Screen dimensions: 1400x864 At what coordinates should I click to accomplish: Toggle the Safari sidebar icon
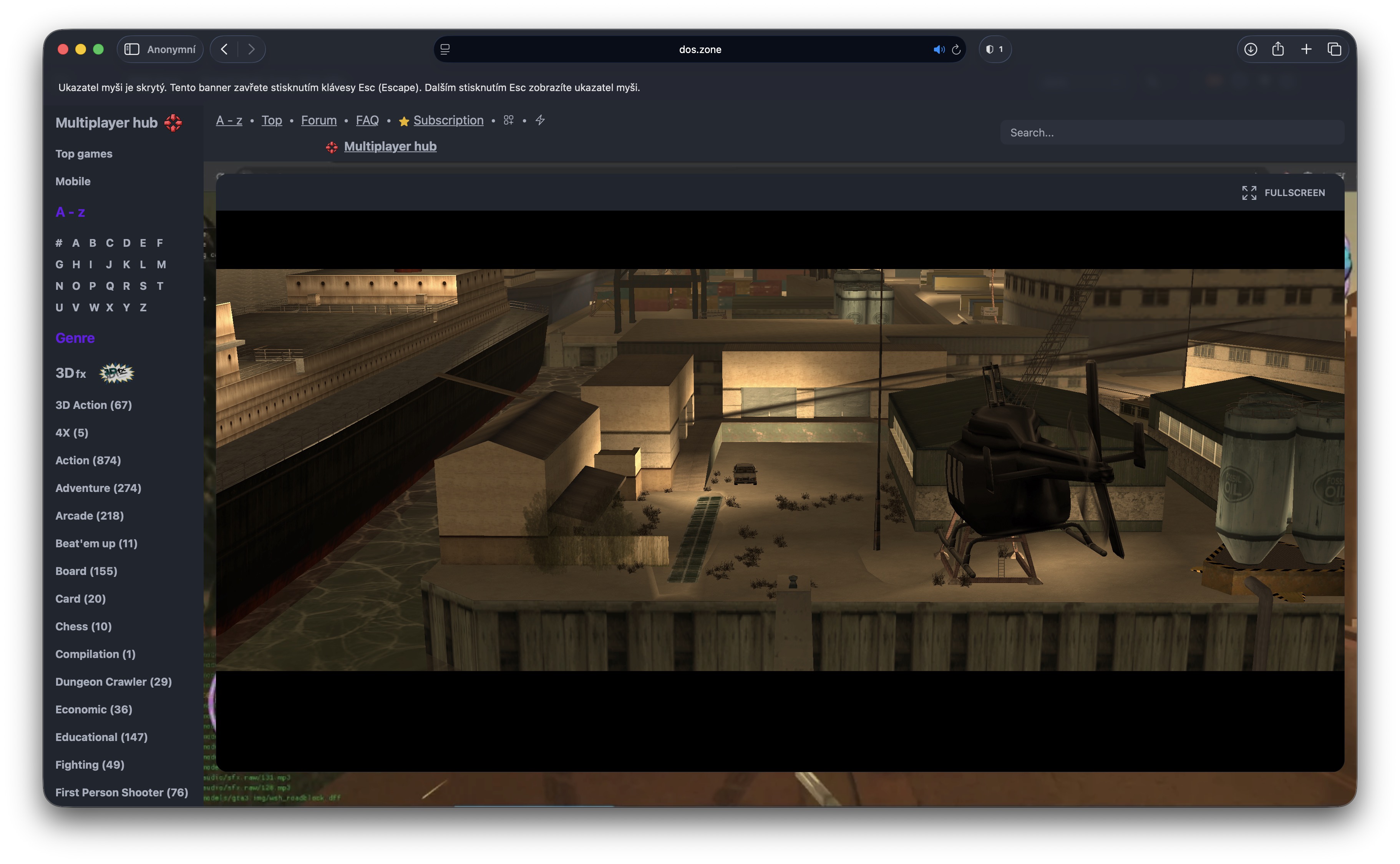point(132,49)
